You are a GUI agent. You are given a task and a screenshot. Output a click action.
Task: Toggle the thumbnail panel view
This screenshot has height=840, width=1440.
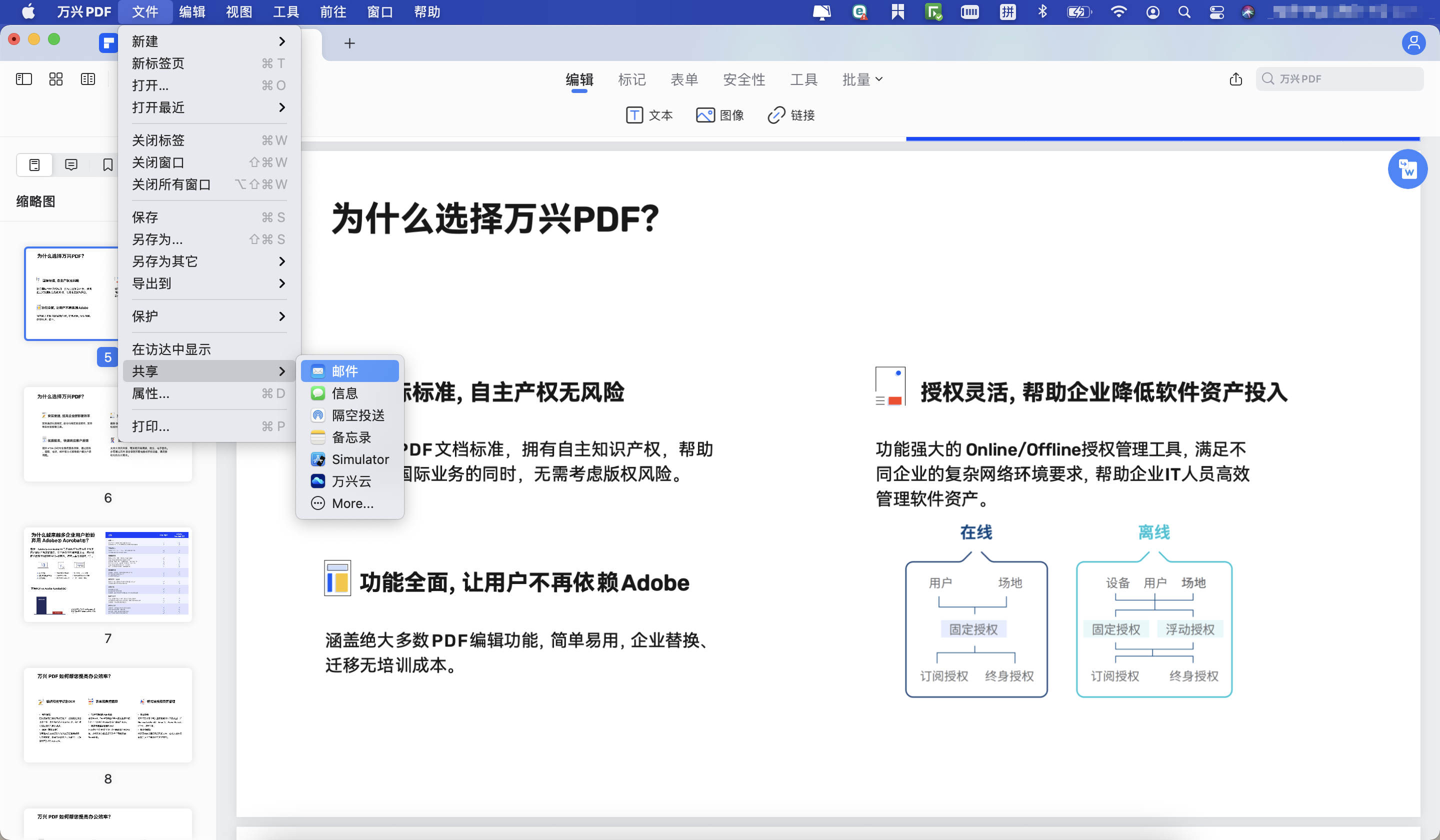(x=34, y=164)
